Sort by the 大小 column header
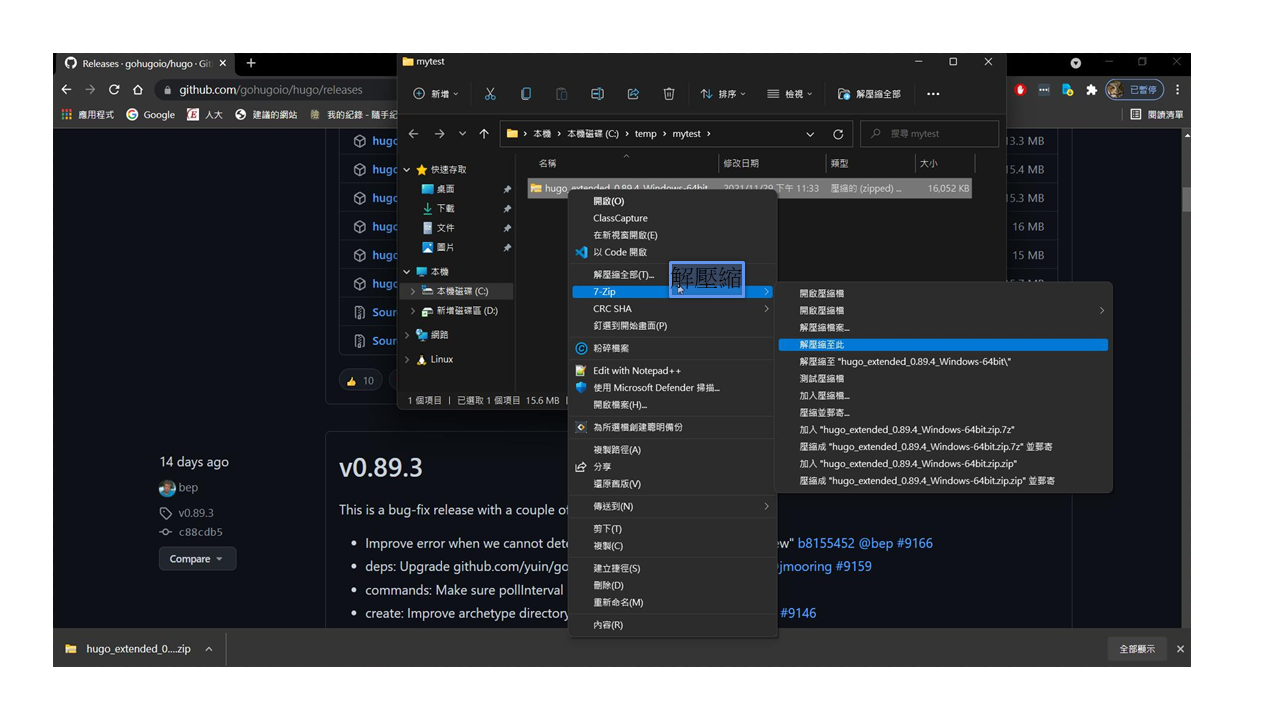The width and height of the screenshot is (1280, 720). pos(929,163)
